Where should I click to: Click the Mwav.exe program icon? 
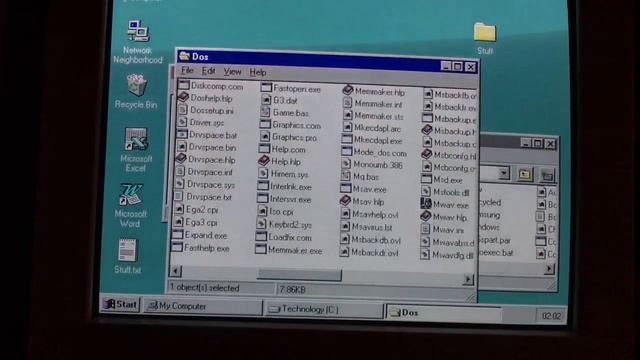coord(426,203)
